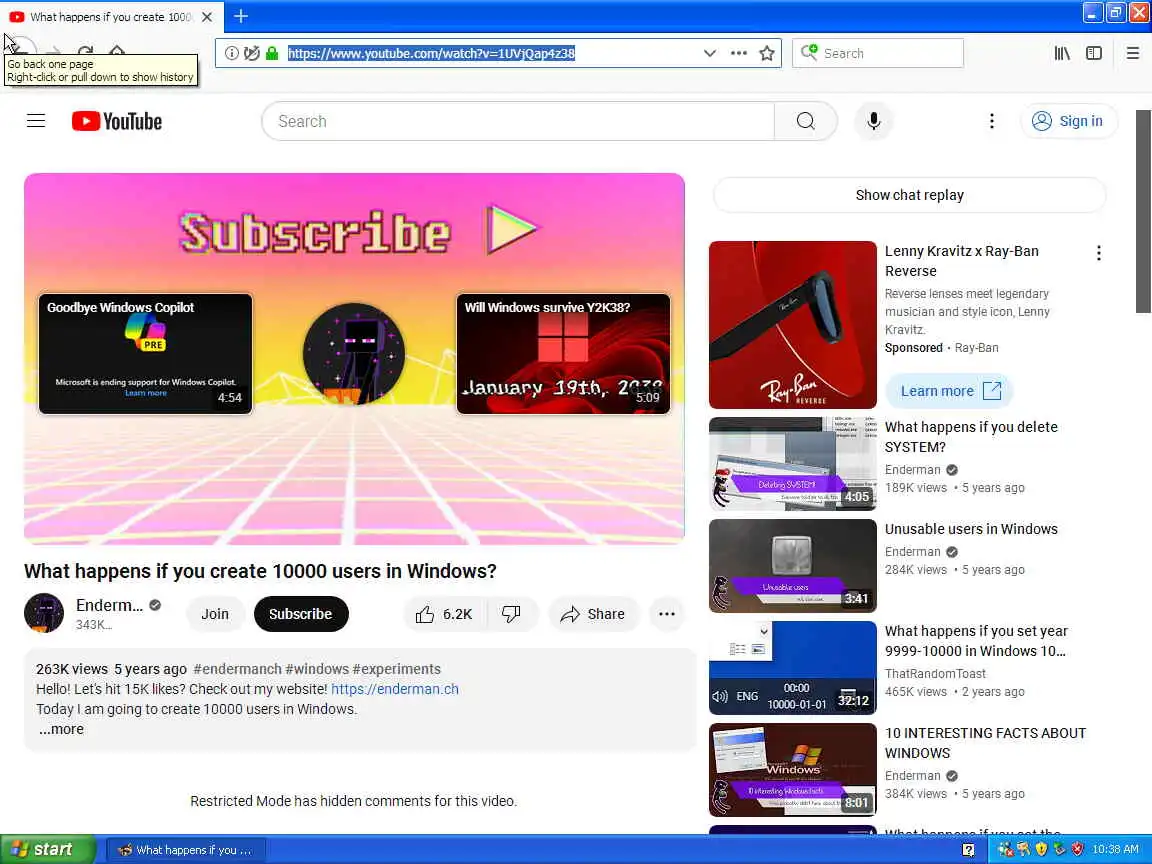1152x864 pixels.
Task: Click help question mark icon in taskbar
Action: pyautogui.click(x=968, y=850)
